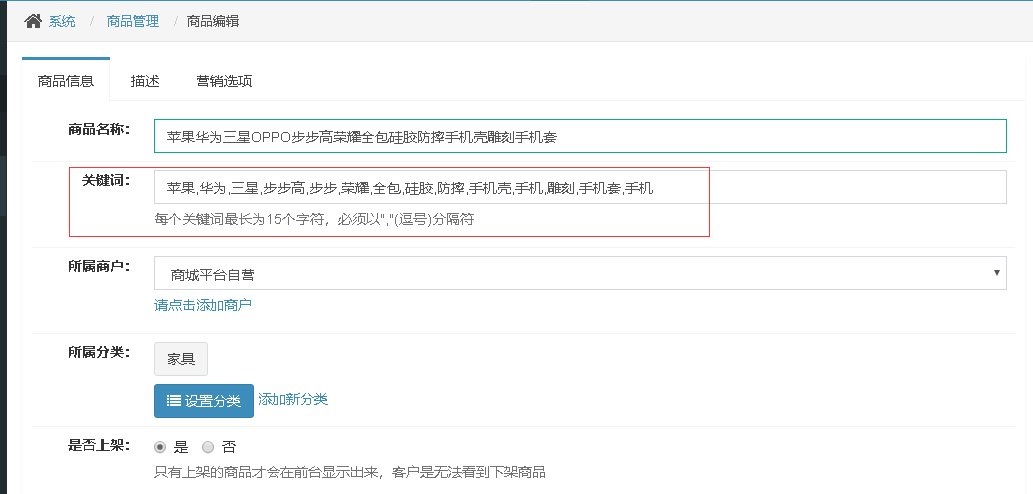The image size is (1033, 494).
Task: Open the 营销选项 tab
Action: point(224,81)
